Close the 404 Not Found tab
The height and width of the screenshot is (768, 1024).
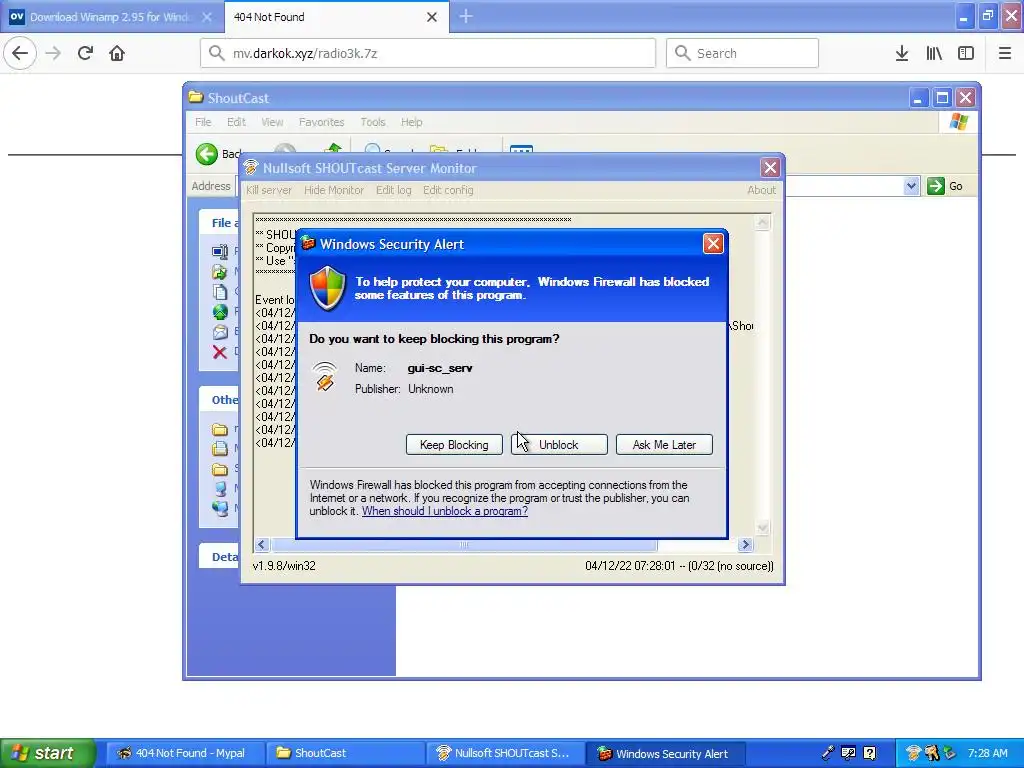click(x=432, y=17)
